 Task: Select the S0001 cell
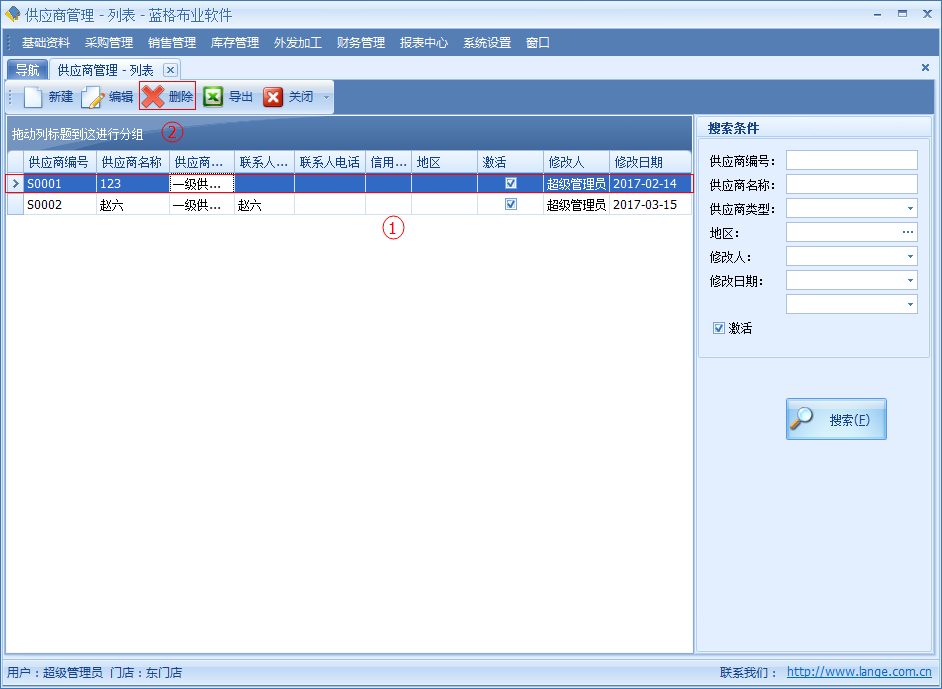[x=59, y=183]
